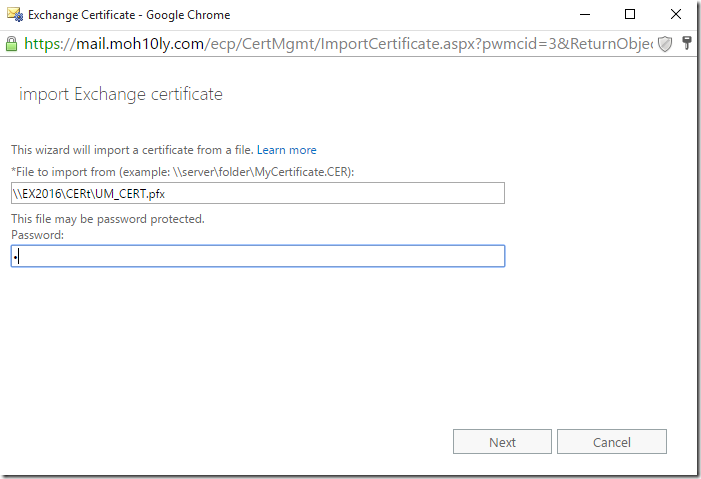The height and width of the screenshot is (479, 701).
Task: Click the 'import Exchange certificate' heading
Action: tap(121, 94)
